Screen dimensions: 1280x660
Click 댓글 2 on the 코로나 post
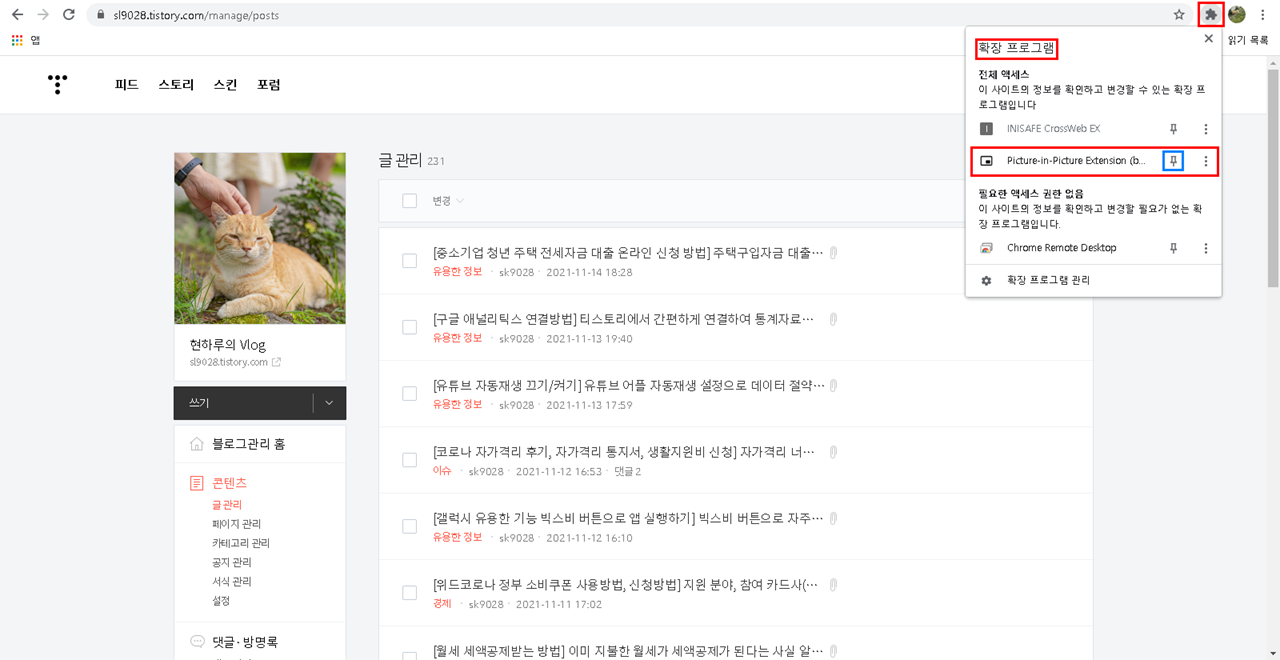(626, 471)
